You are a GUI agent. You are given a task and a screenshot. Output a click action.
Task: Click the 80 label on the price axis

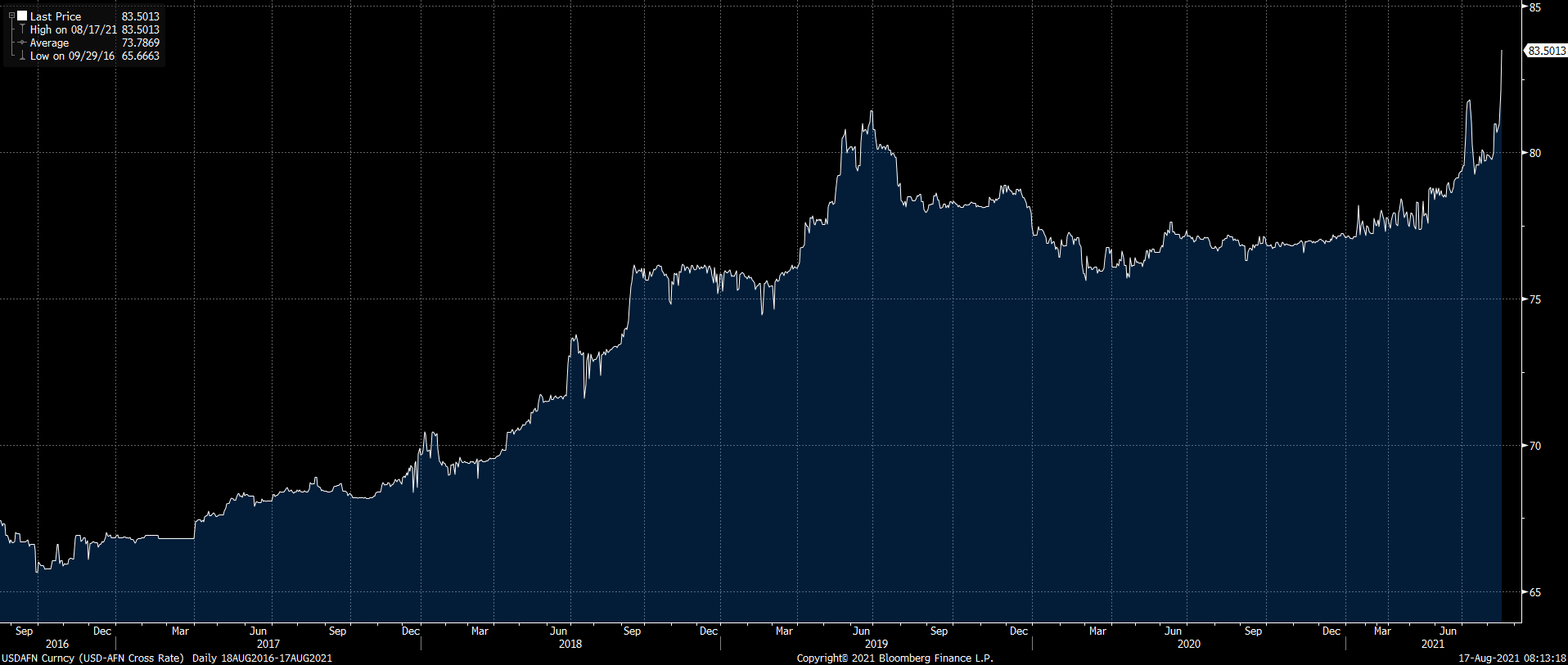pos(1534,153)
